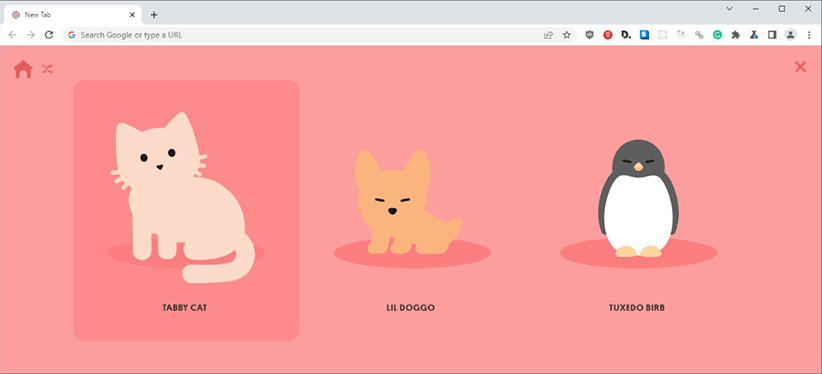Select the Tabby Cat card

pos(186,210)
